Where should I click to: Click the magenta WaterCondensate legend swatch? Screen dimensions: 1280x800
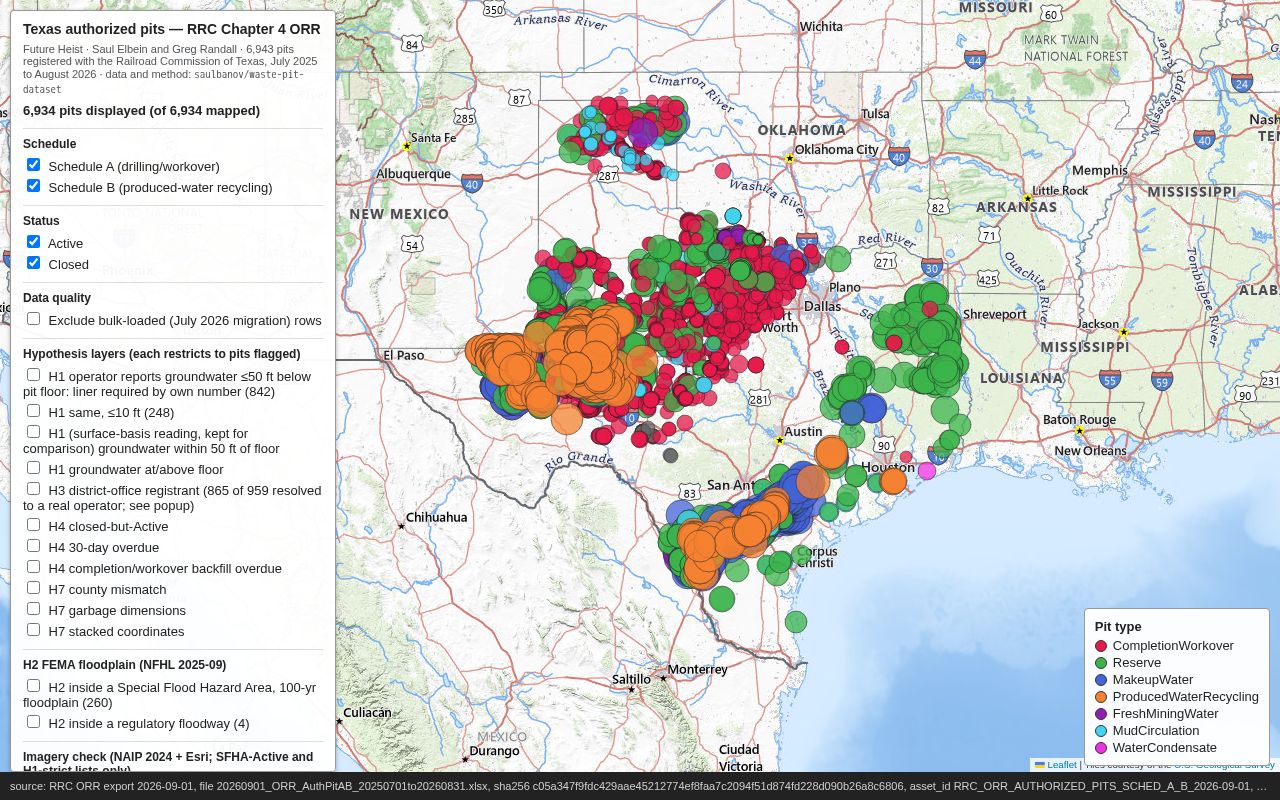tap(1101, 748)
